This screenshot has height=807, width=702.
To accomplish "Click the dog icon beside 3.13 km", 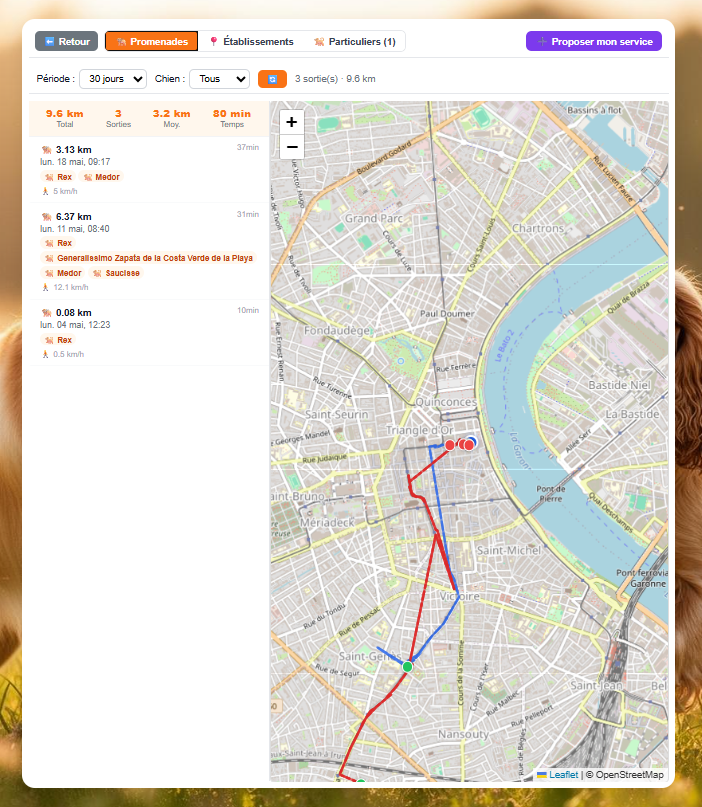I will click(47, 150).
